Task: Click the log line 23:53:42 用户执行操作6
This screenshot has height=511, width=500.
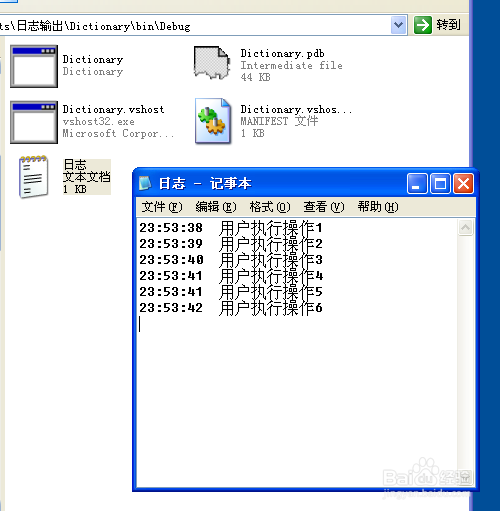Action: 231,308
